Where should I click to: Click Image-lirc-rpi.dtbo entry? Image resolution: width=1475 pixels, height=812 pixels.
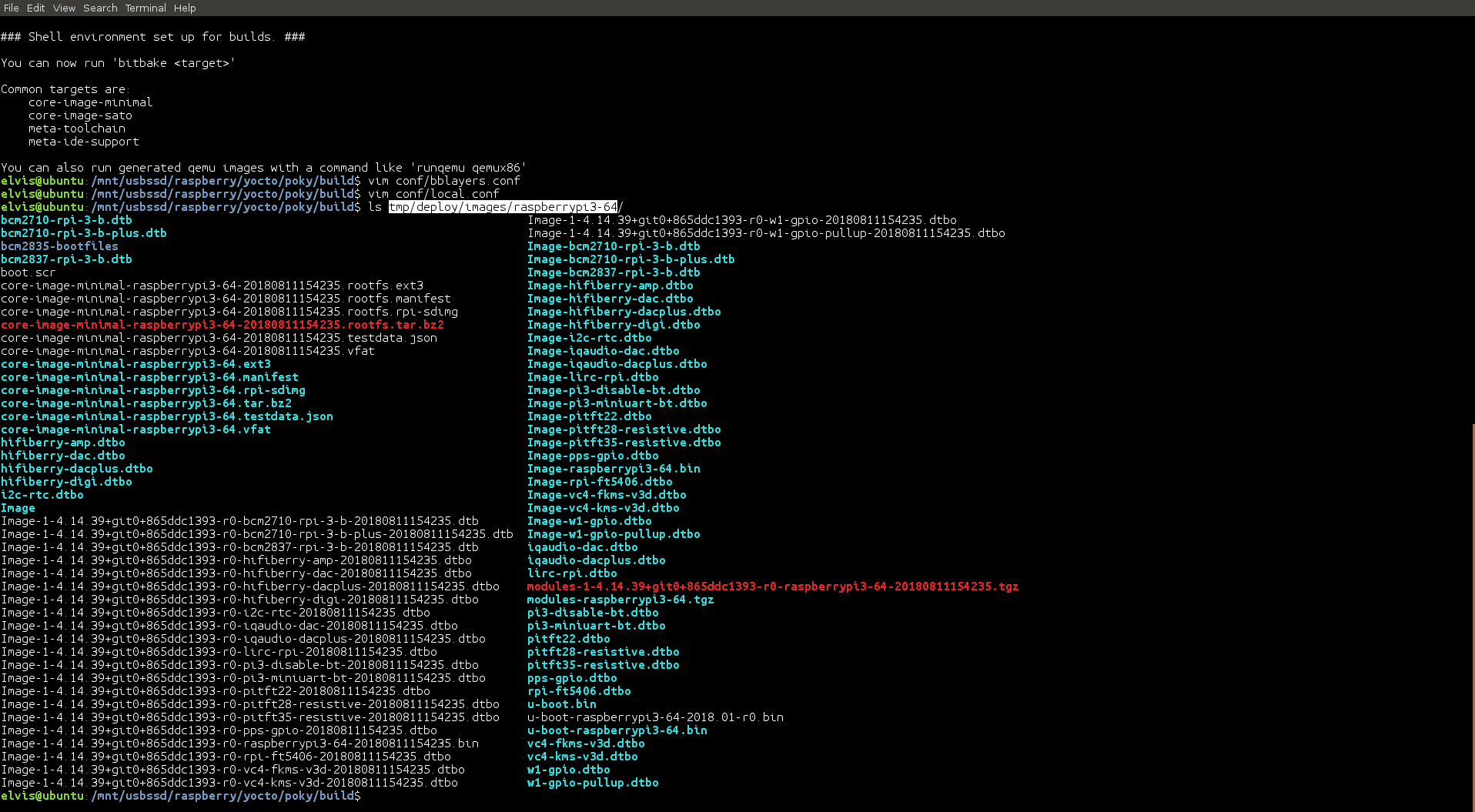coord(593,377)
